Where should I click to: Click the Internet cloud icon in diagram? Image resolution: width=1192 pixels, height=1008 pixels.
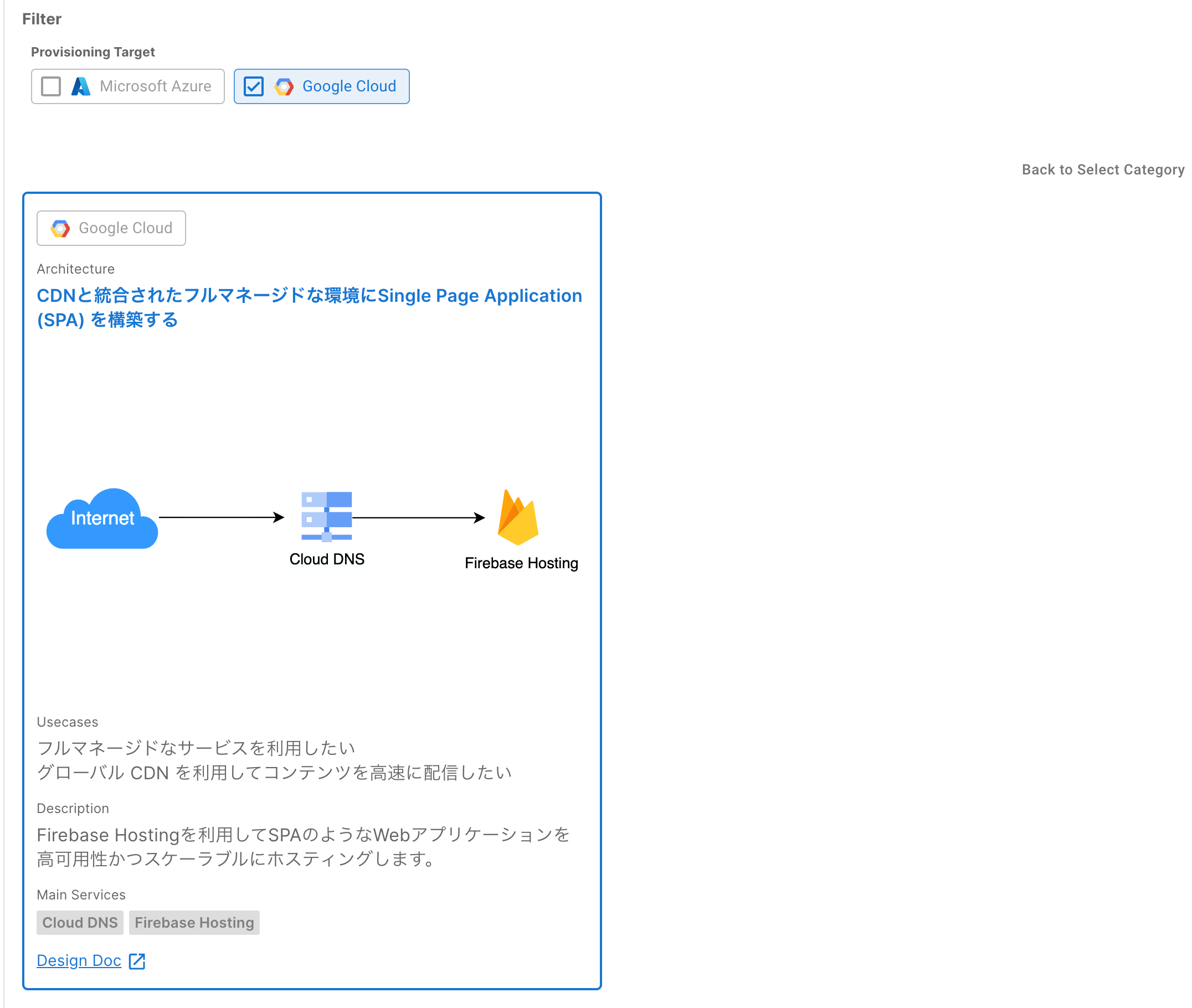click(x=102, y=519)
